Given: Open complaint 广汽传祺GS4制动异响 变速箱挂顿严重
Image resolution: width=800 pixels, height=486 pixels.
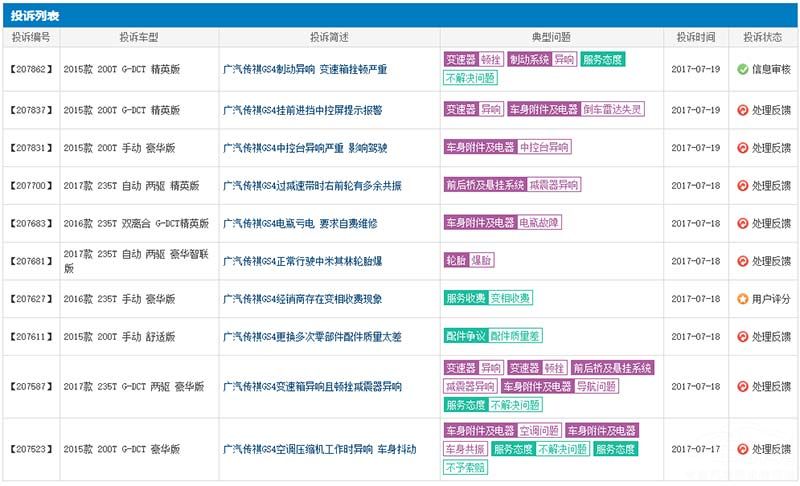Looking at the screenshot, I should [304, 70].
